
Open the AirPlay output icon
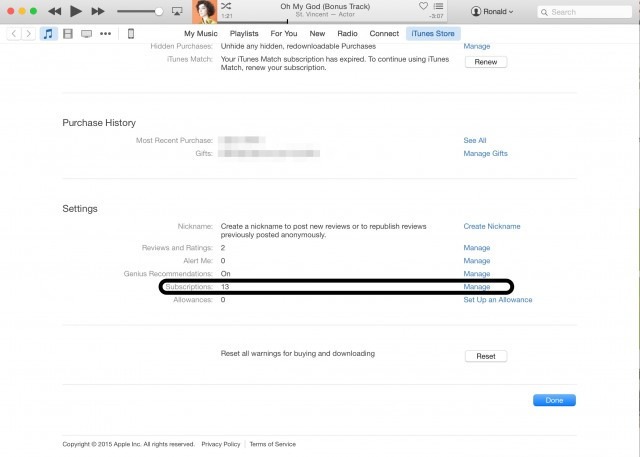177,11
